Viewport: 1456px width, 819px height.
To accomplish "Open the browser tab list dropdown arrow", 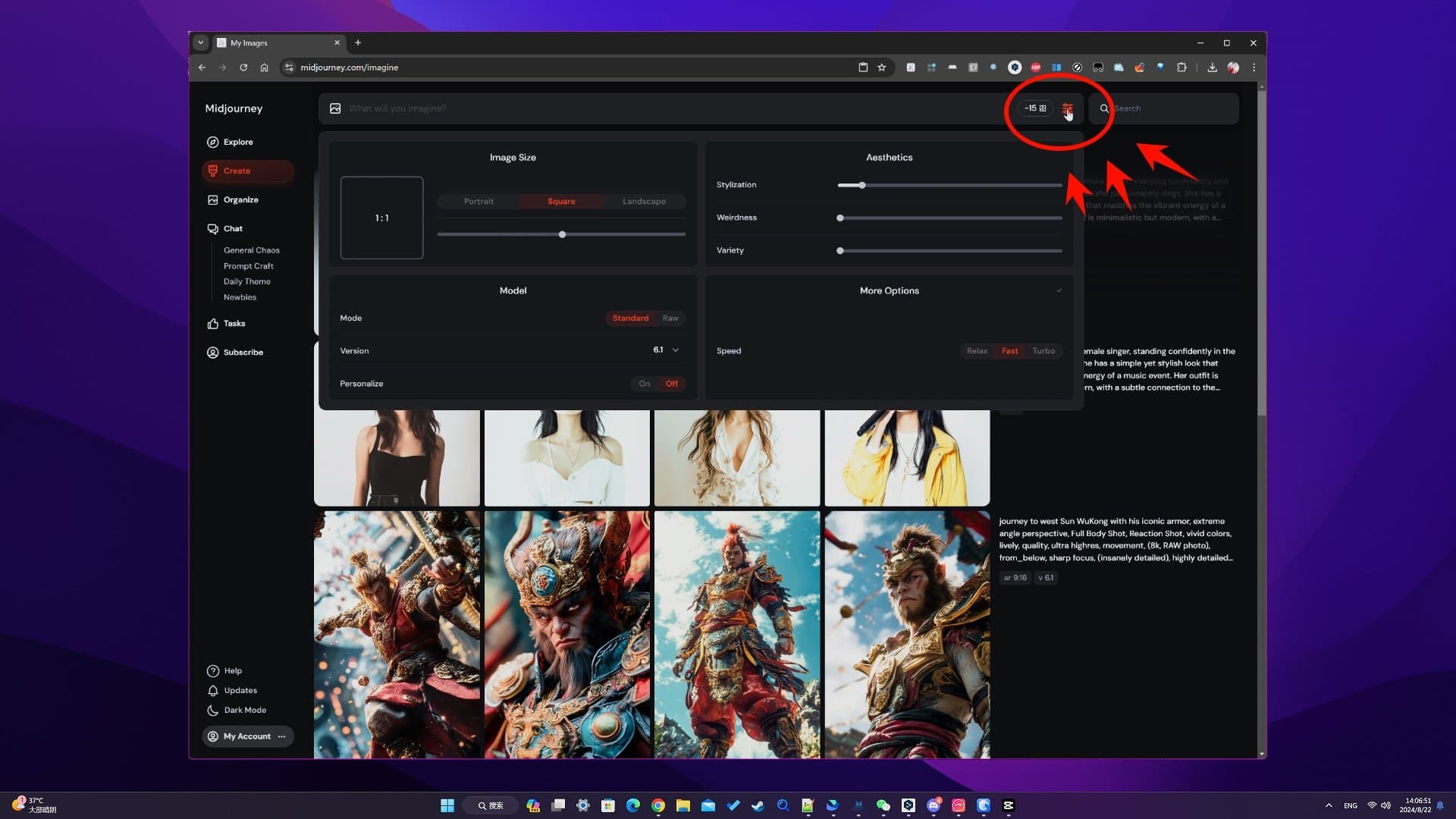I will click(200, 43).
